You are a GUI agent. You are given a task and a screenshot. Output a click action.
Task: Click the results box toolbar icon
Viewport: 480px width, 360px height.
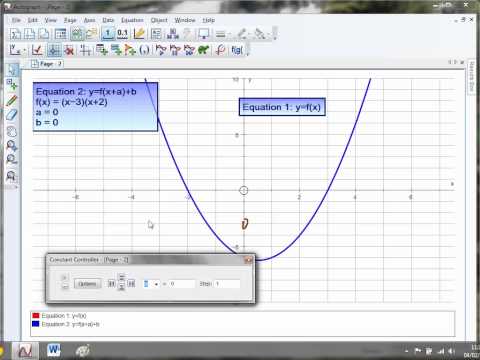click(60, 34)
